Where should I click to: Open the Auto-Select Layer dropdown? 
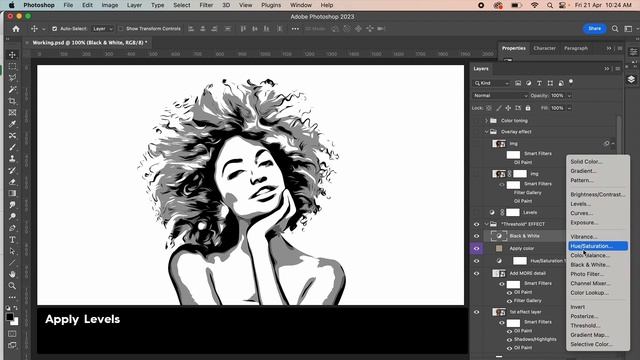click(x=102, y=29)
